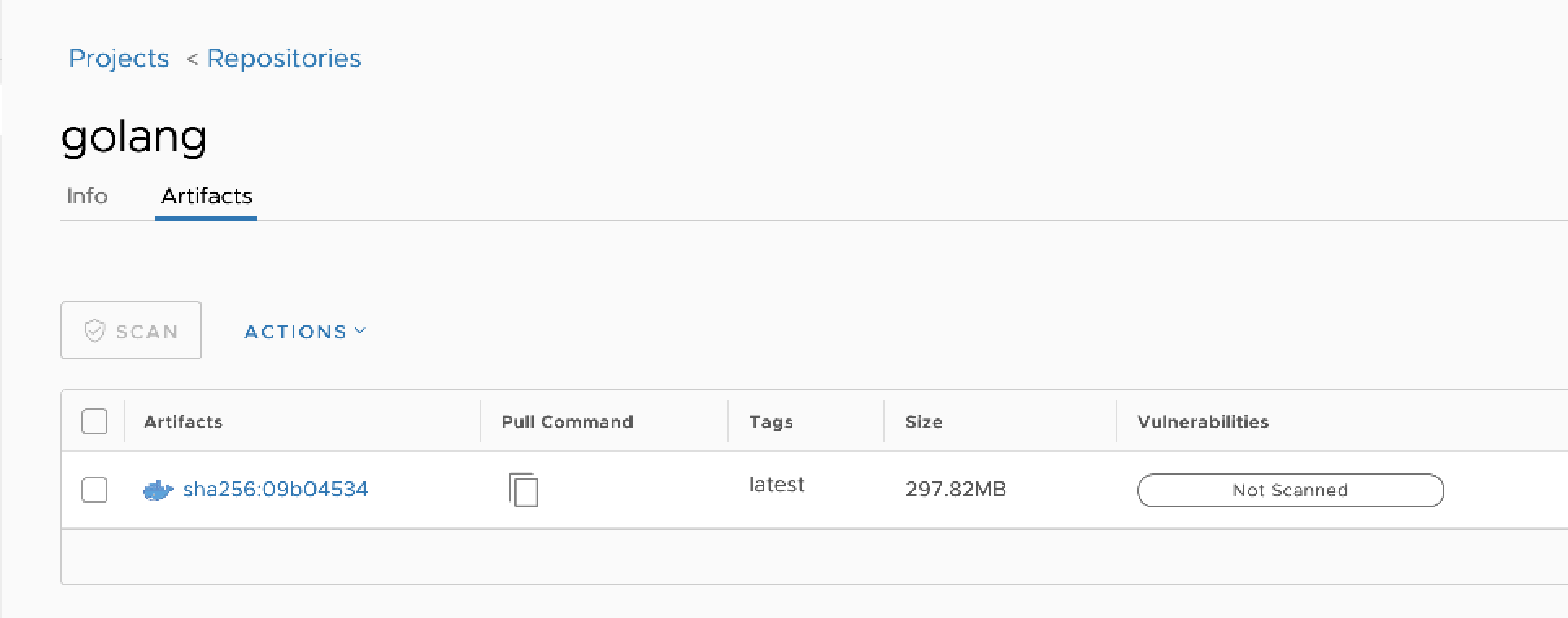Image resolution: width=1568 pixels, height=618 pixels.
Task: Check the select-all checkbox in the table header
Action: [94, 421]
